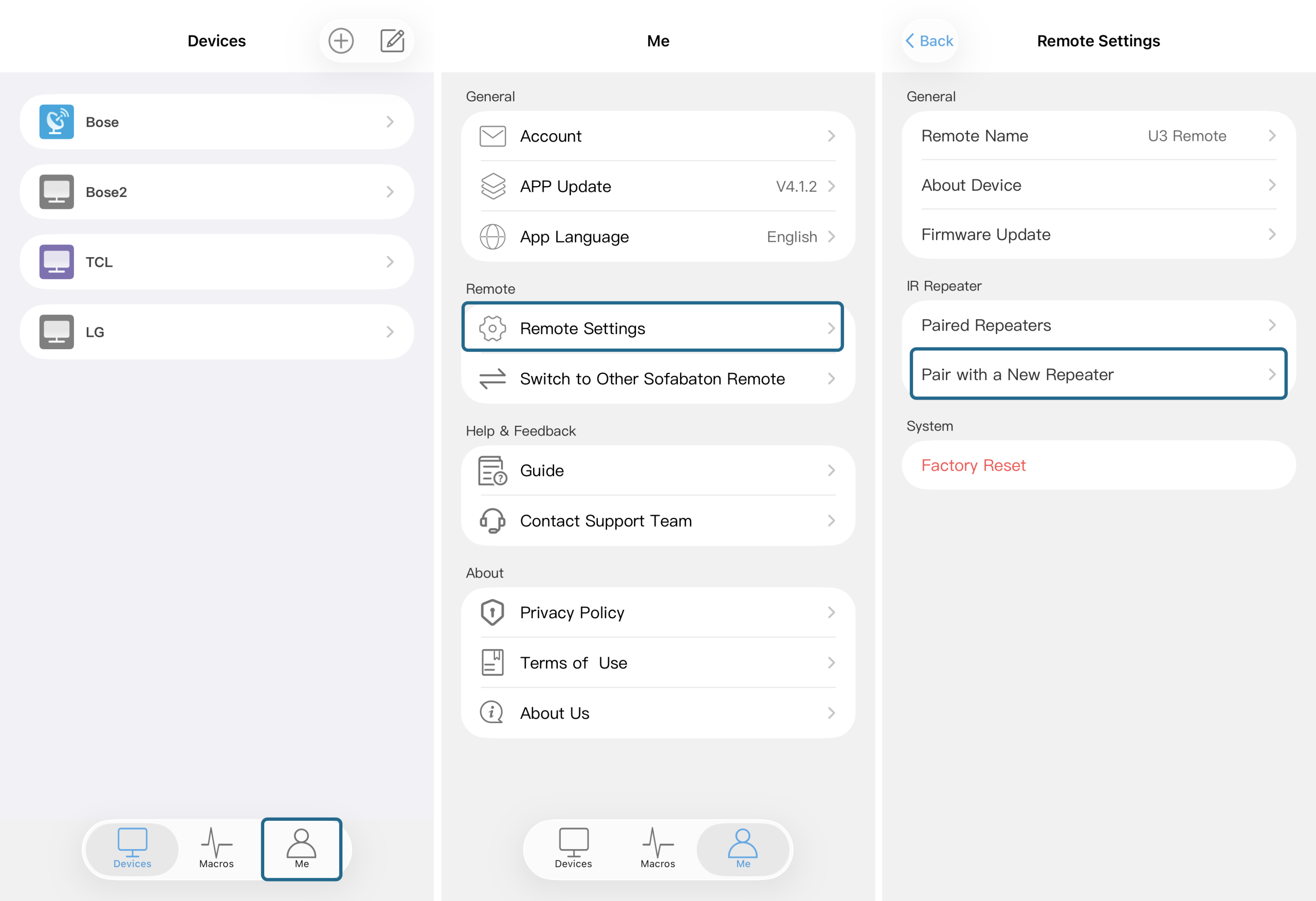1316x901 pixels.
Task: Tap the add device plus icon
Action: click(x=341, y=41)
